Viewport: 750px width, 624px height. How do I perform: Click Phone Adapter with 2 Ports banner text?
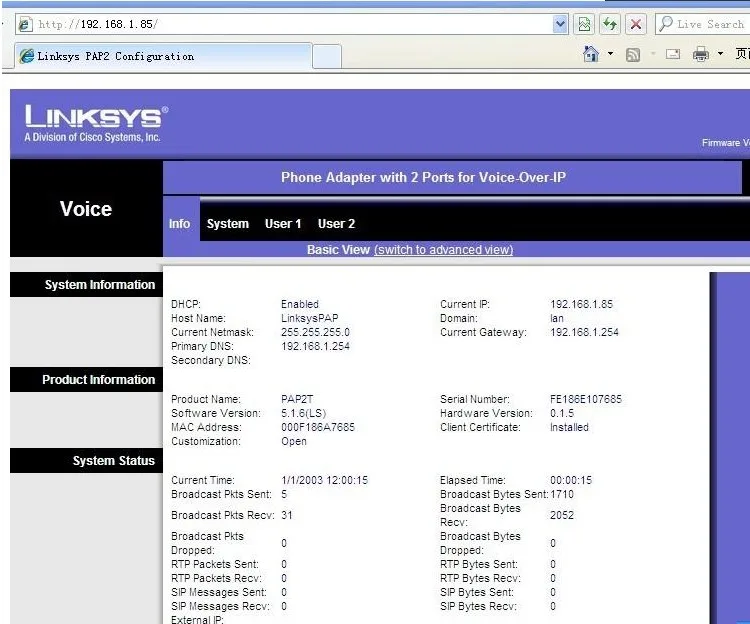click(x=423, y=177)
